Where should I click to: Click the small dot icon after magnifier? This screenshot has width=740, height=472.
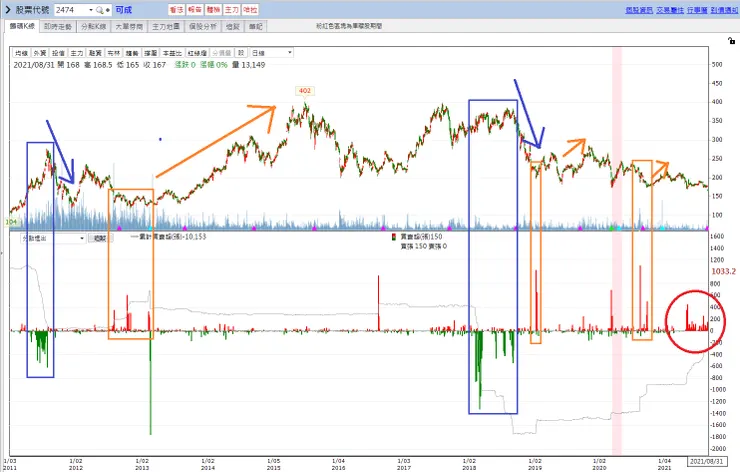[x=108, y=10]
